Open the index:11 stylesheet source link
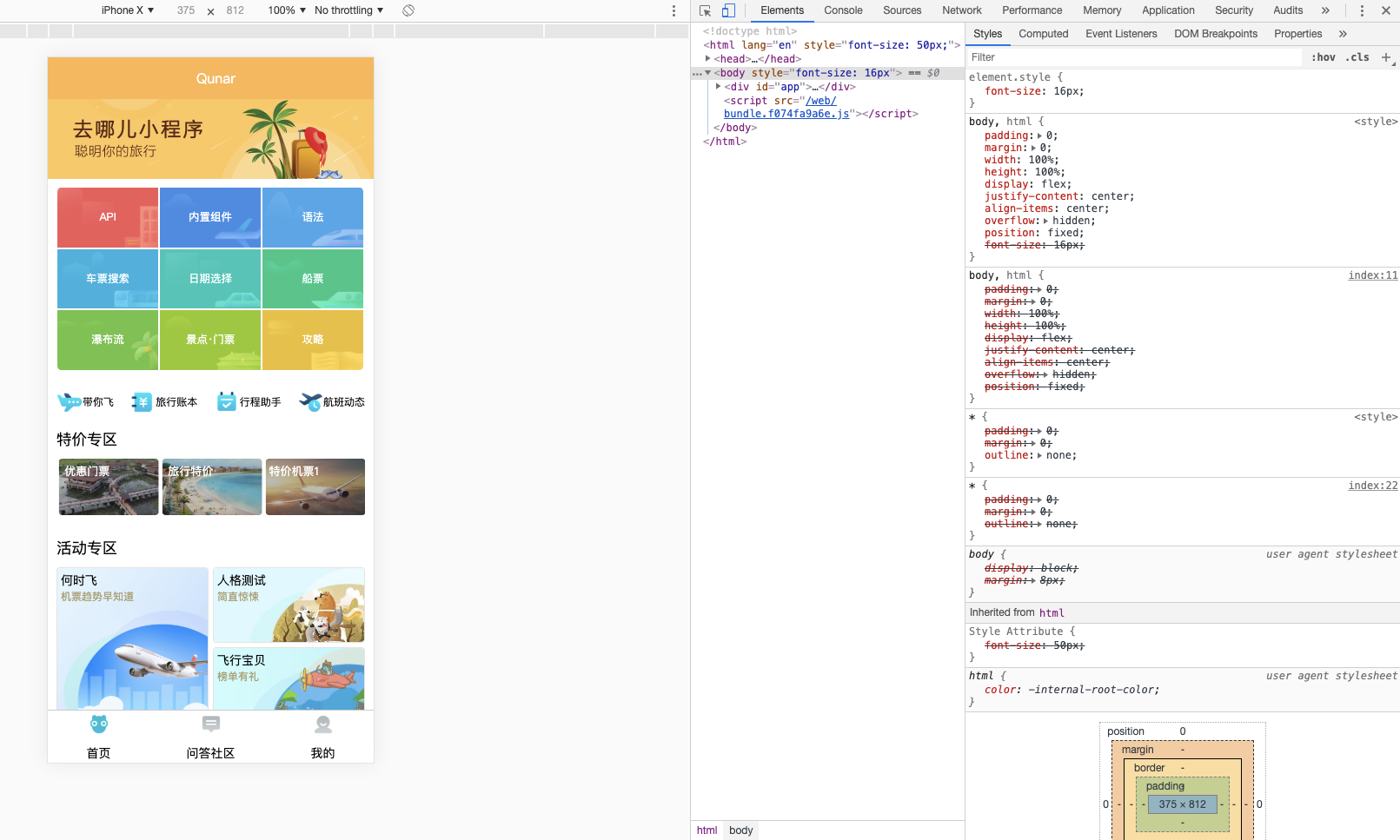Viewport: 1400px width, 840px height. [x=1373, y=275]
